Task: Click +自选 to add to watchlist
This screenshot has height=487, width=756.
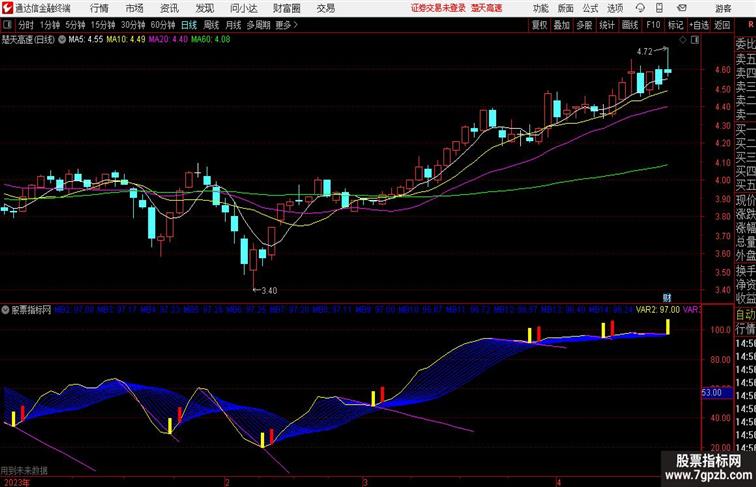Action: pos(699,25)
